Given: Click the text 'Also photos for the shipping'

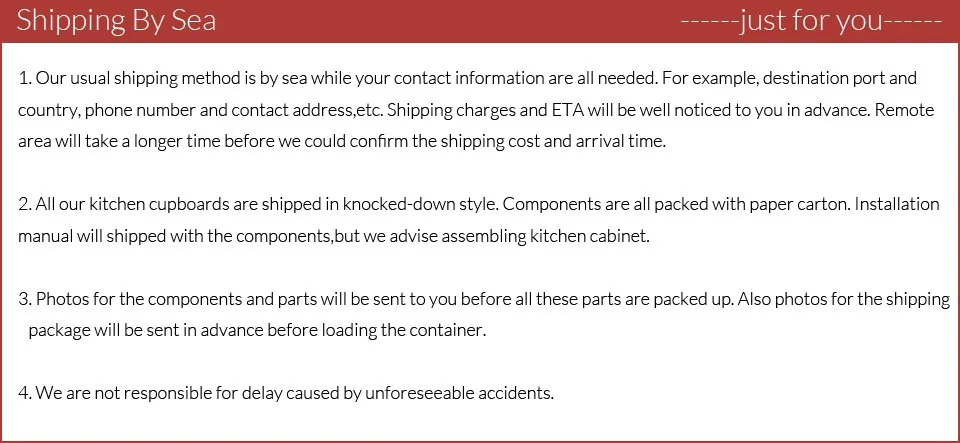Looking at the screenshot, I should coord(844,300).
